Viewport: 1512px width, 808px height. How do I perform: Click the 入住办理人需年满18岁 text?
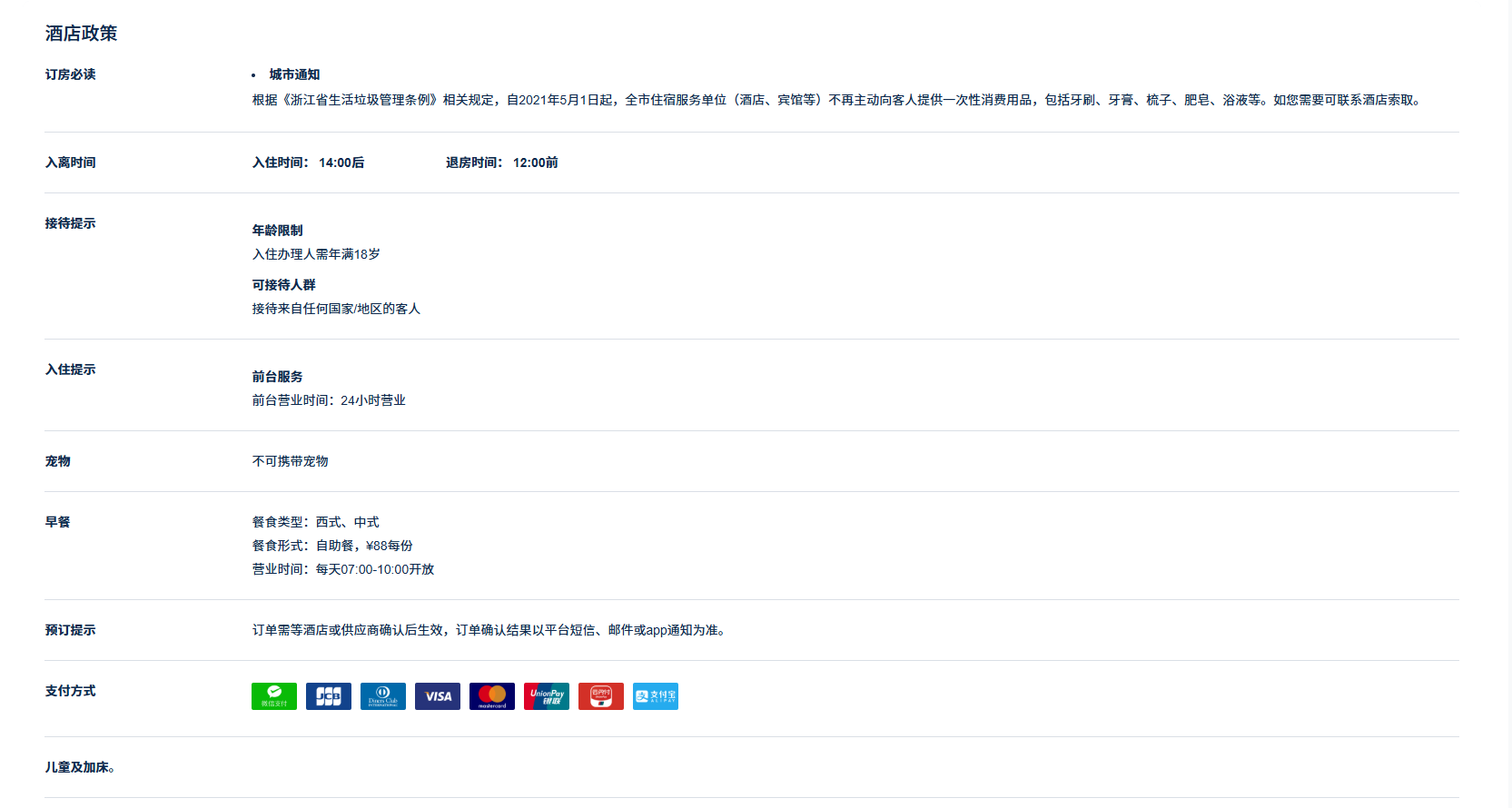click(x=316, y=254)
